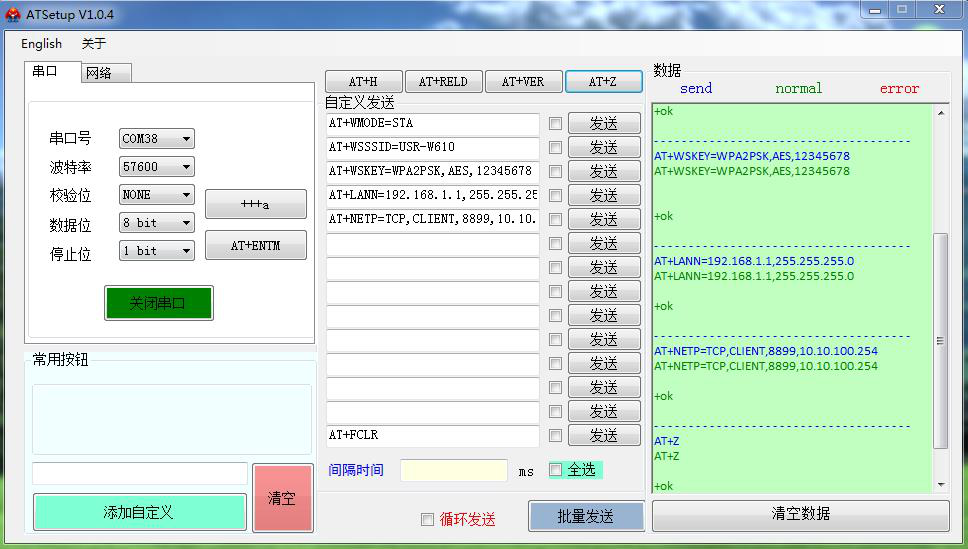
Task: Click the AT+Z restart button
Action: coord(602,82)
